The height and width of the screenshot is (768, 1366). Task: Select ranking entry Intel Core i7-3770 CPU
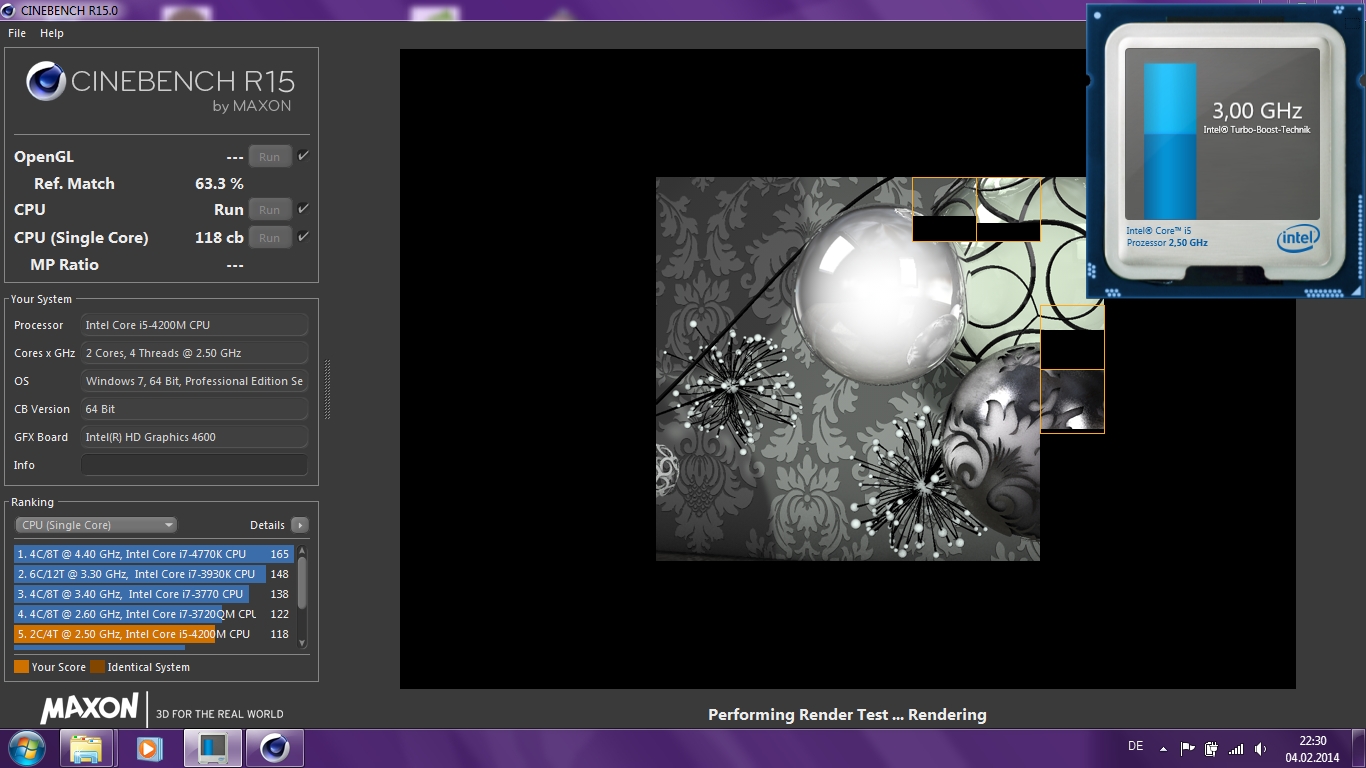pyautogui.click(x=153, y=594)
